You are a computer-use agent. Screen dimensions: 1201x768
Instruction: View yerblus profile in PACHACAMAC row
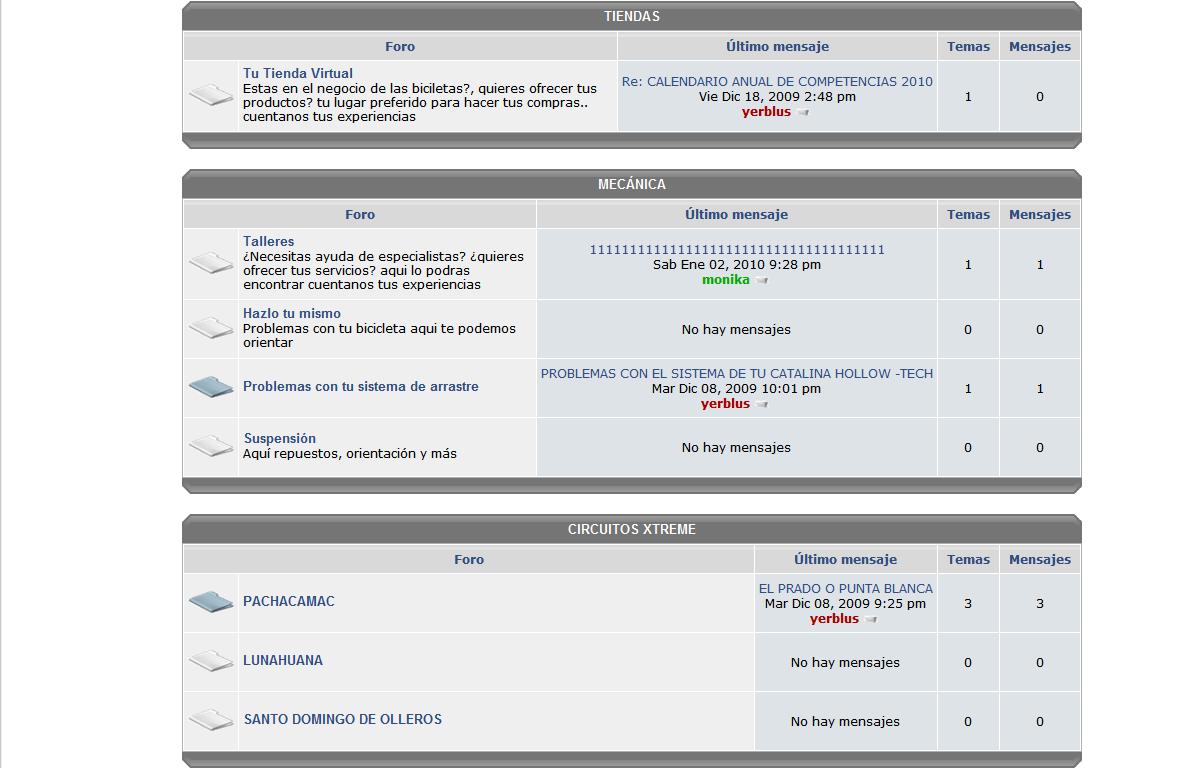834,619
